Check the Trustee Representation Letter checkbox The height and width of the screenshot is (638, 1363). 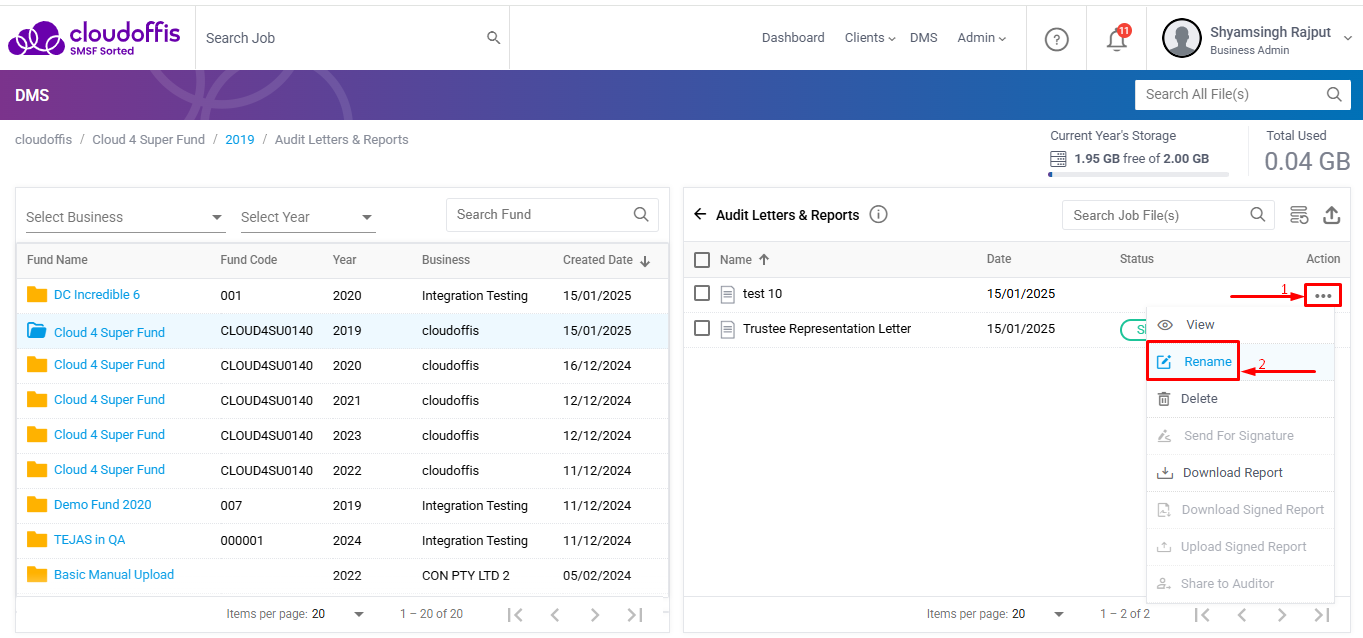click(702, 328)
